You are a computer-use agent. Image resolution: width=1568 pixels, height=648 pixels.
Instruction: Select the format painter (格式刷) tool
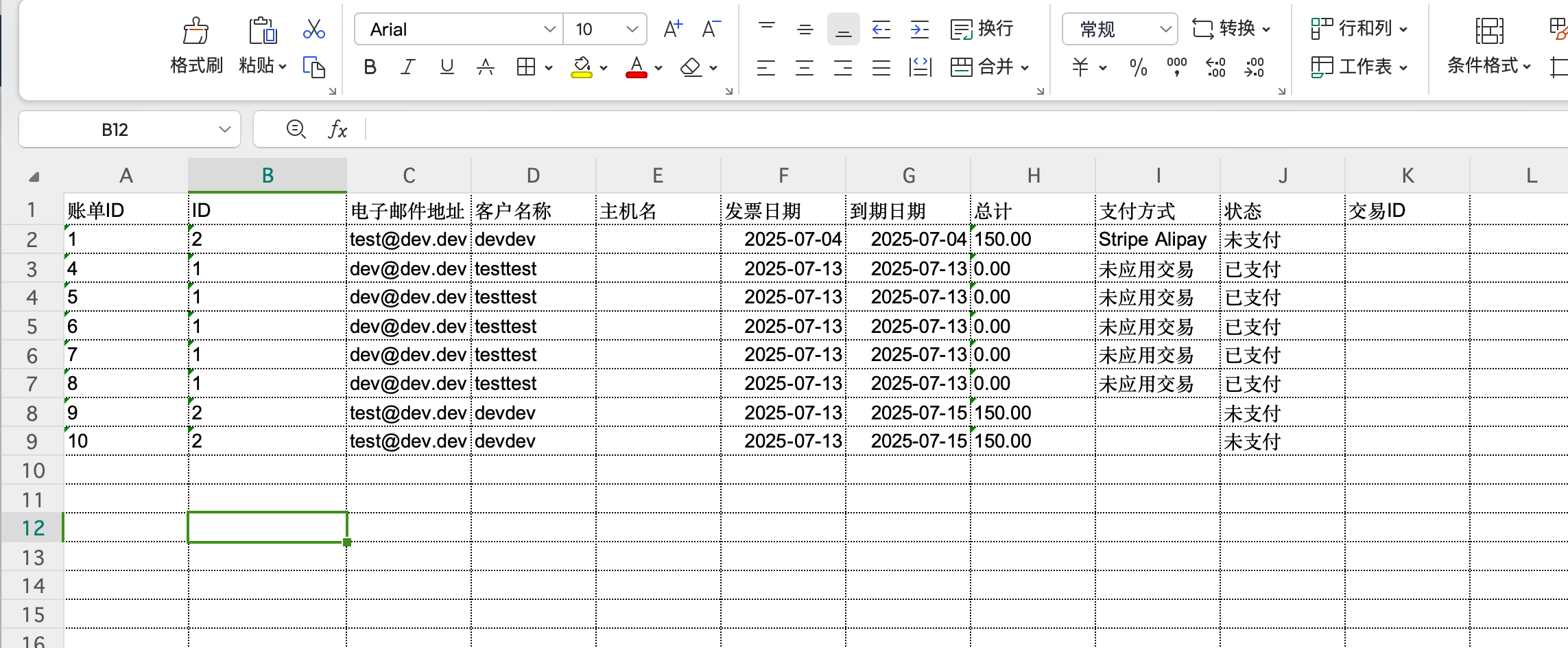tap(195, 45)
